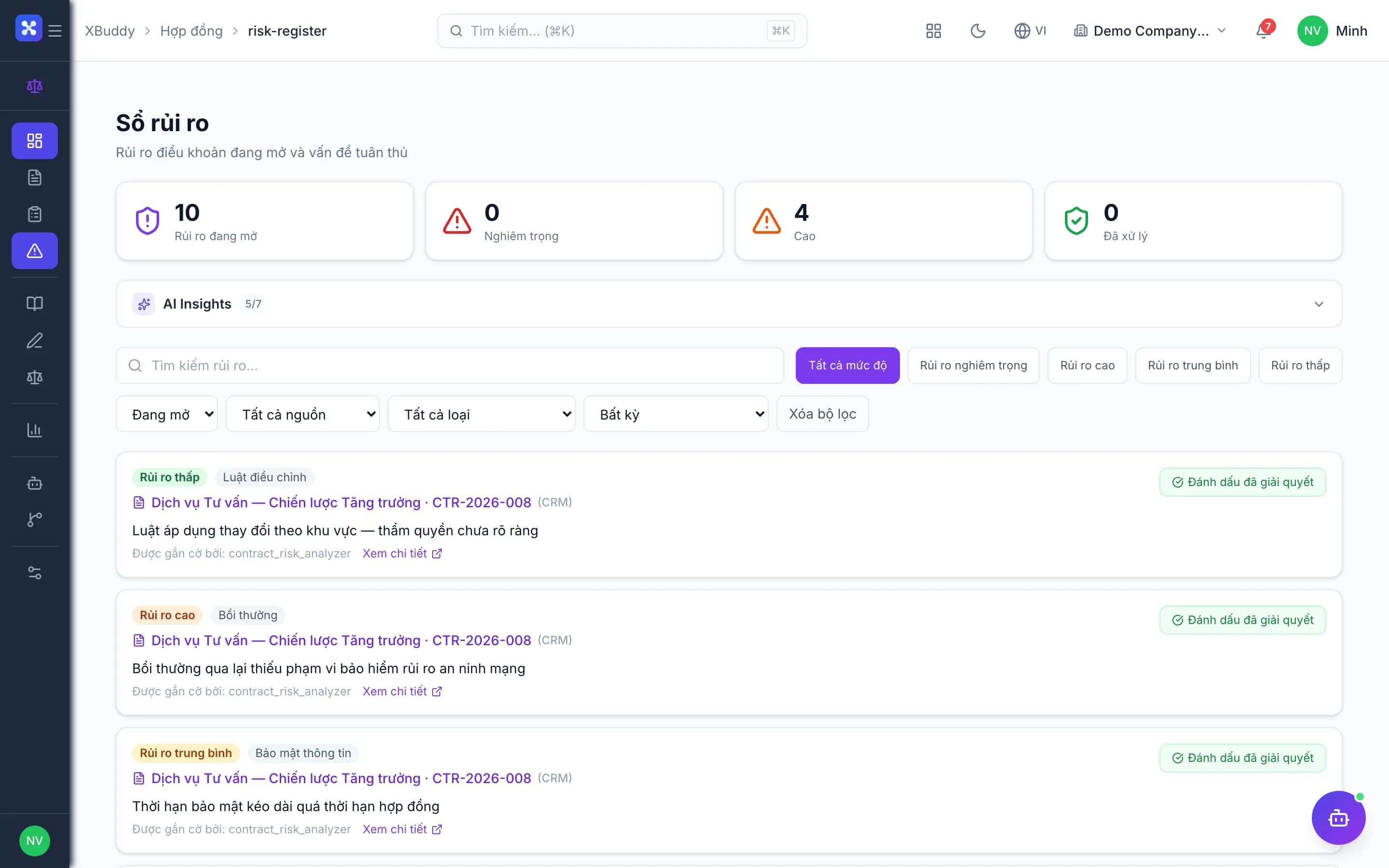Open the book library icon in sidebar

click(34, 304)
